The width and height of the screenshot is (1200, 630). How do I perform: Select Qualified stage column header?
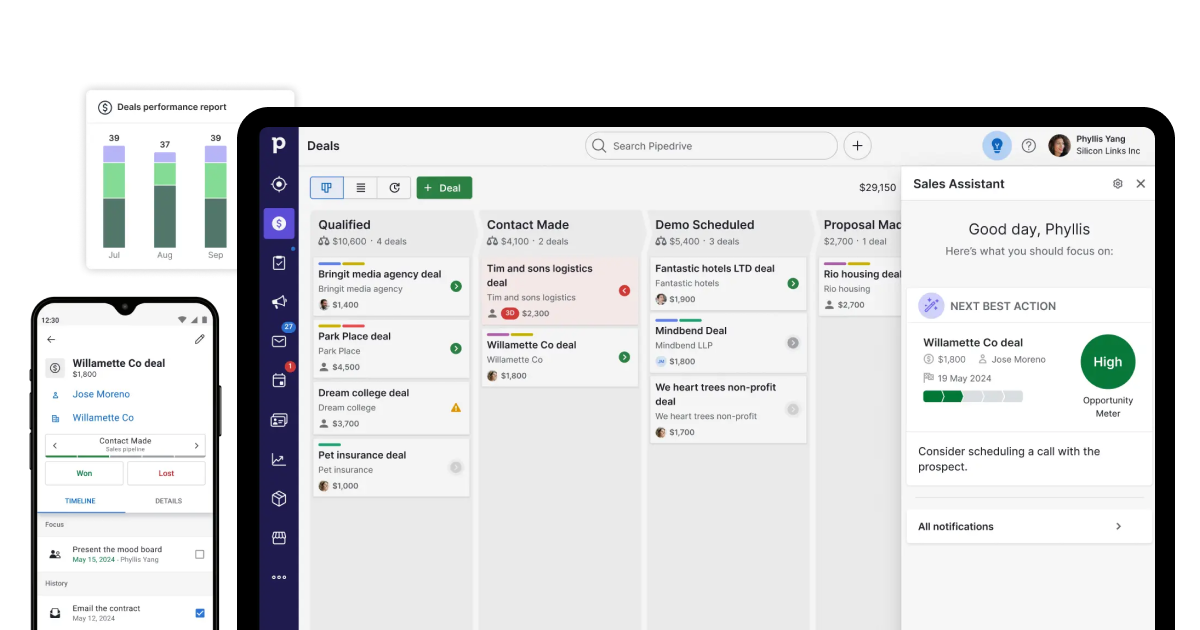click(391, 232)
